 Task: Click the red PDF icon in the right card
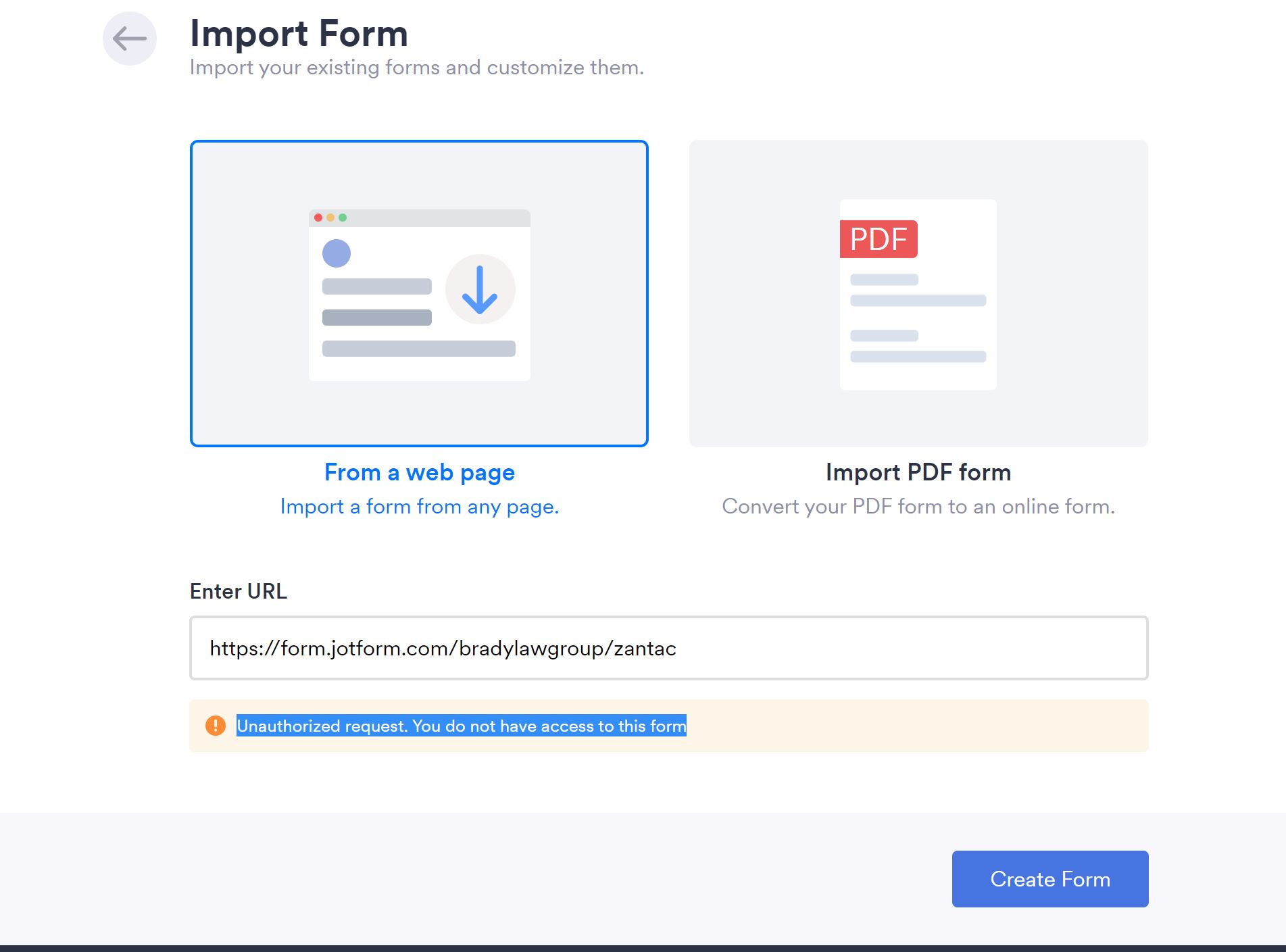[878, 238]
